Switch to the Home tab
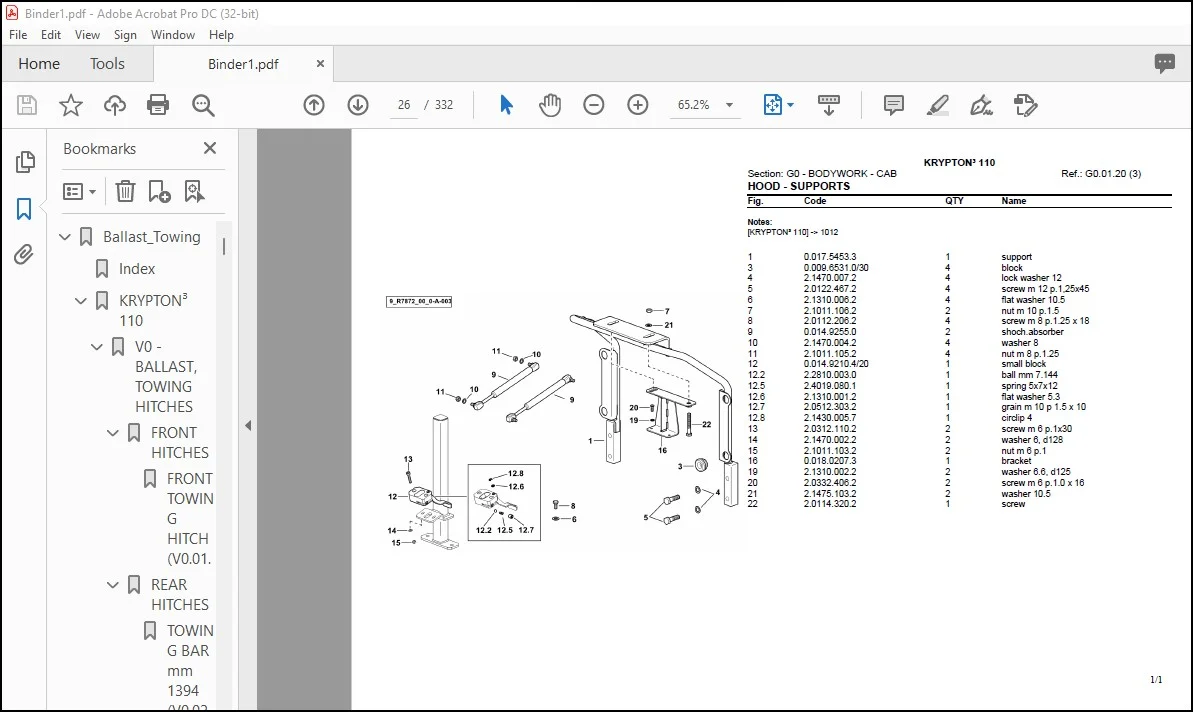Image resolution: width=1193 pixels, height=712 pixels. click(39, 64)
